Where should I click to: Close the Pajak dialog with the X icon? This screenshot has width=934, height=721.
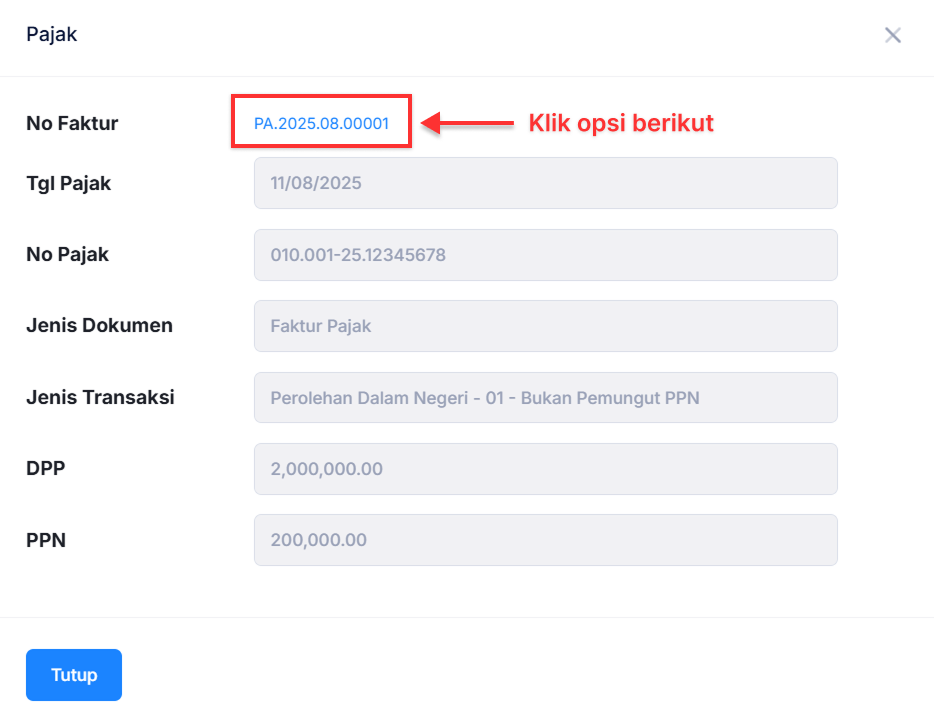click(893, 35)
